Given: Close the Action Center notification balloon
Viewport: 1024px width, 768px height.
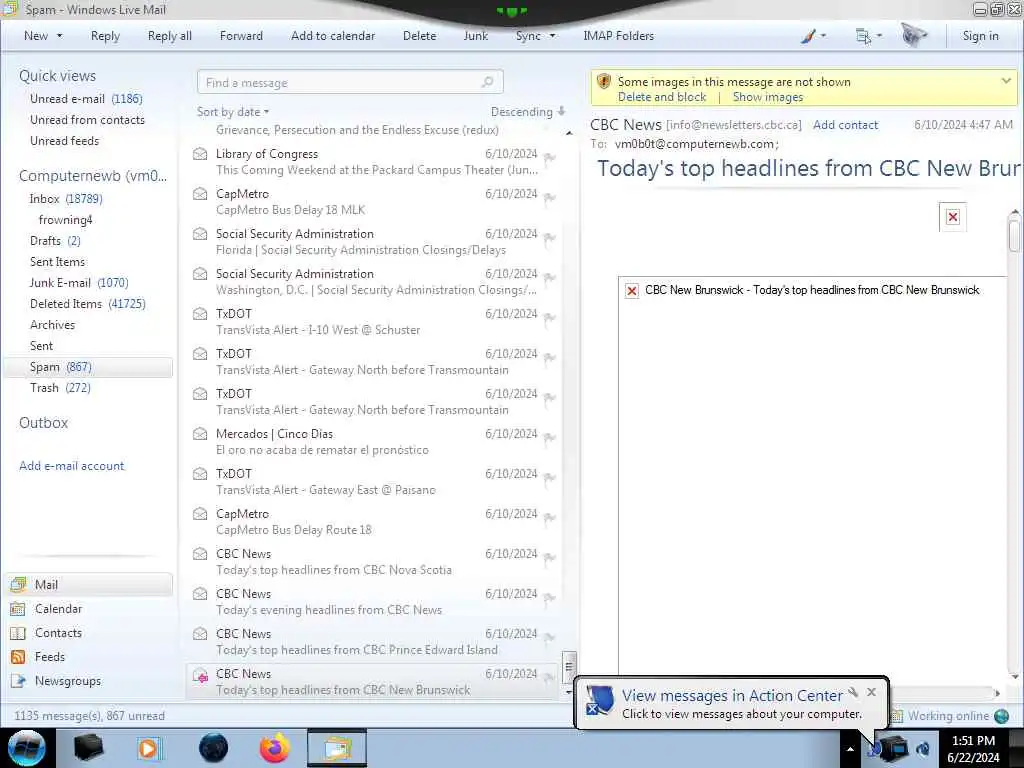Looking at the screenshot, I should pyautogui.click(x=872, y=692).
